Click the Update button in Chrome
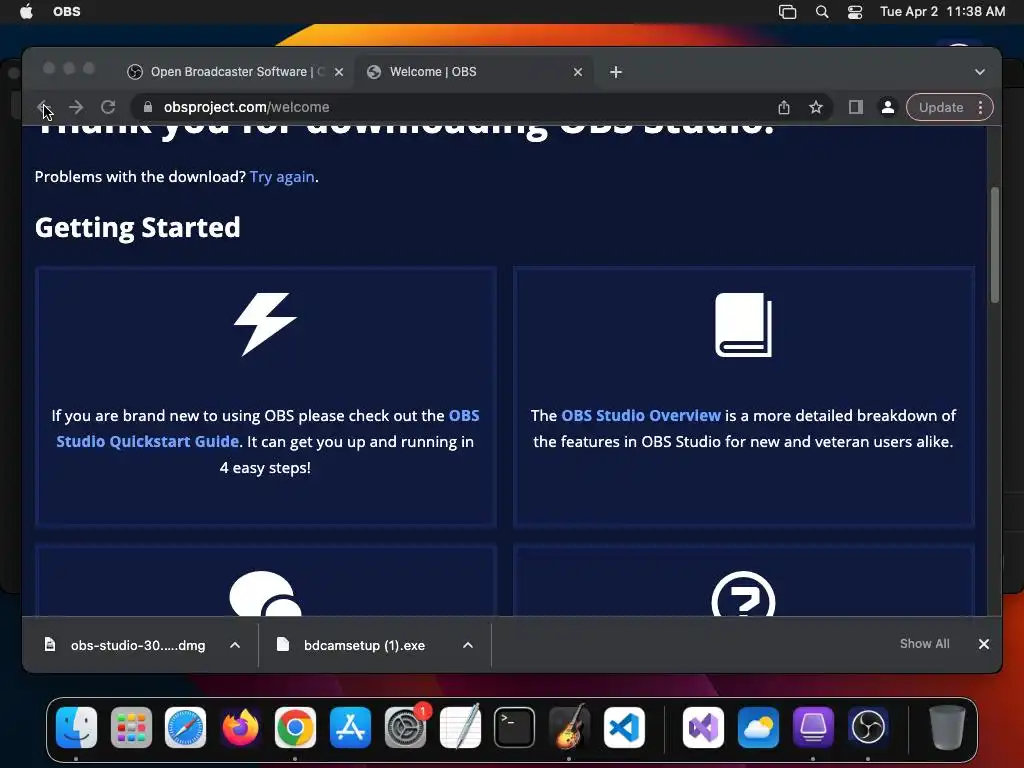 pos(940,107)
